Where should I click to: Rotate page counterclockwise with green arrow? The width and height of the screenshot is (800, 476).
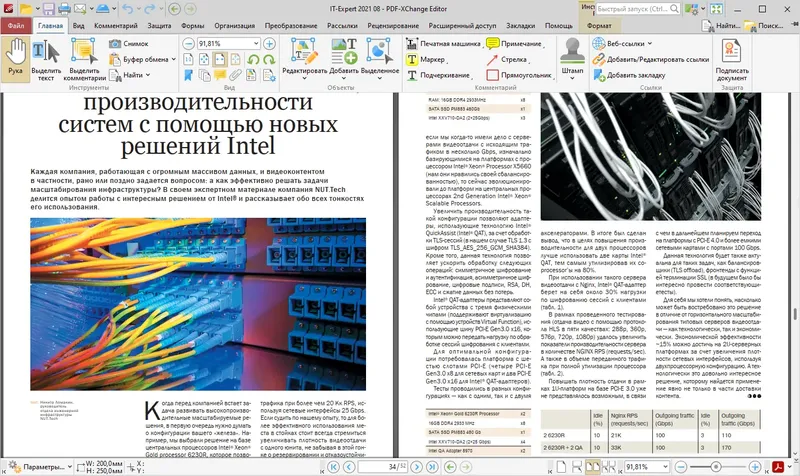click(x=254, y=60)
